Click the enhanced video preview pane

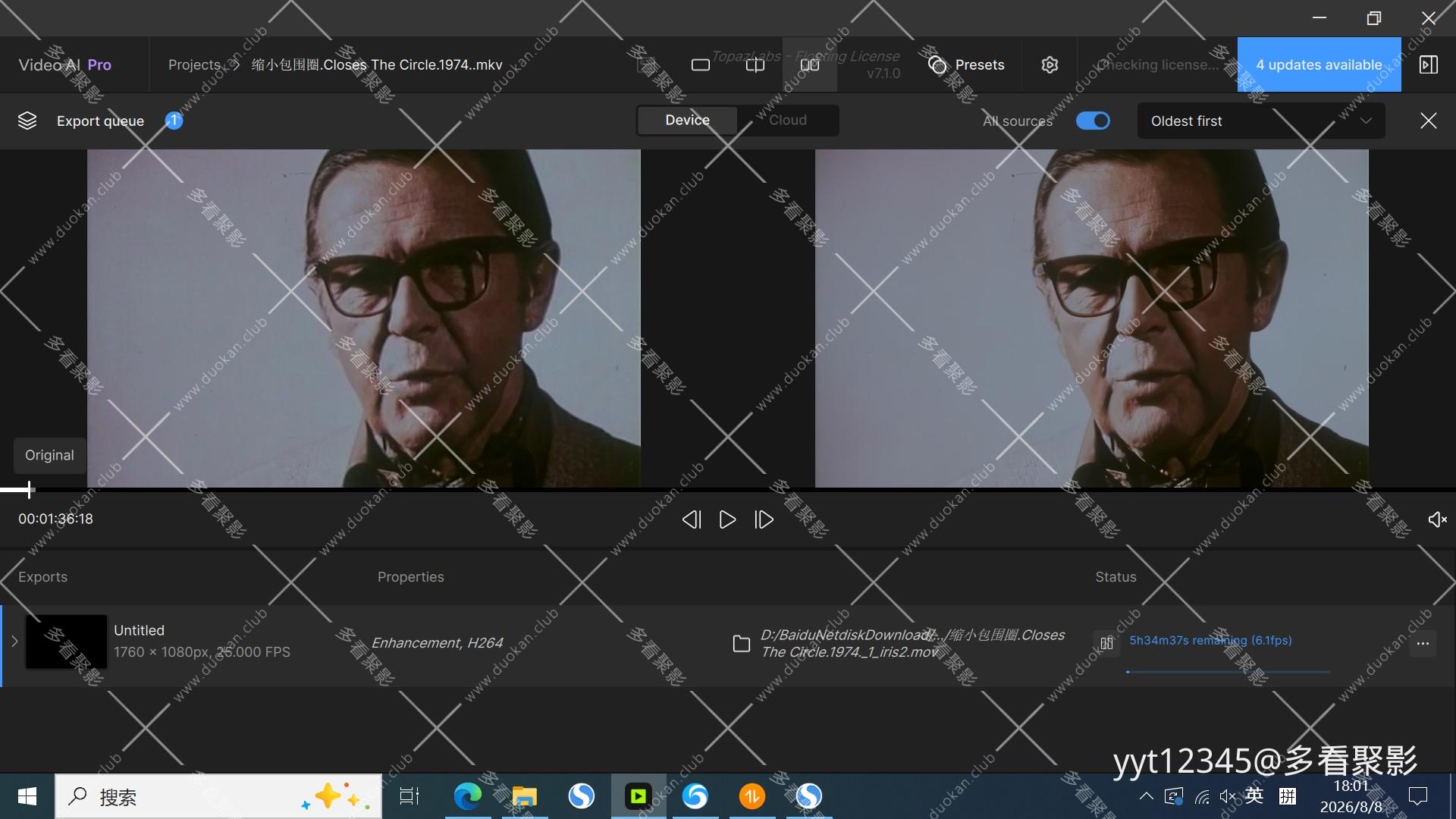tap(1092, 318)
